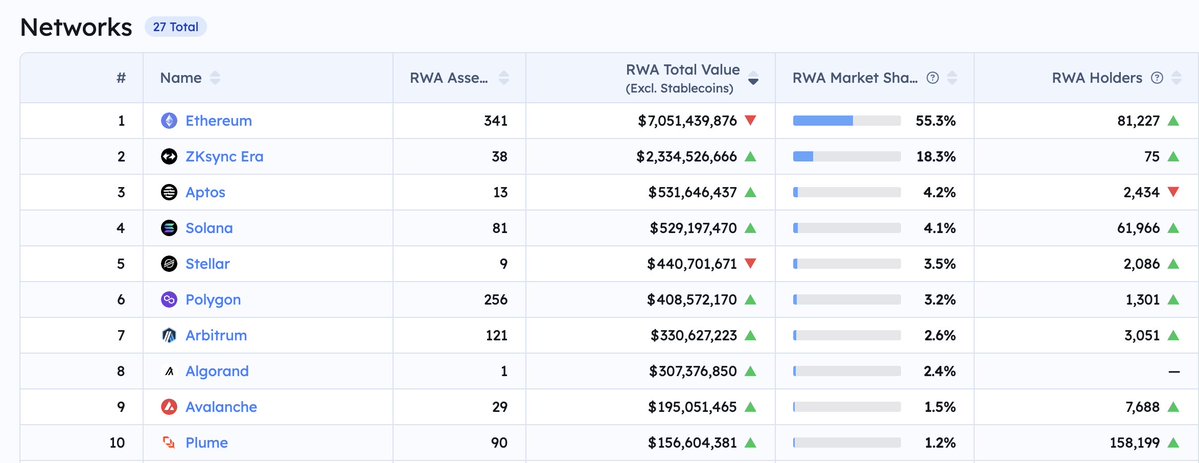Sort by RWA Holders column arrows
The height and width of the screenshot is (463, 1199).
point(1176,78)
